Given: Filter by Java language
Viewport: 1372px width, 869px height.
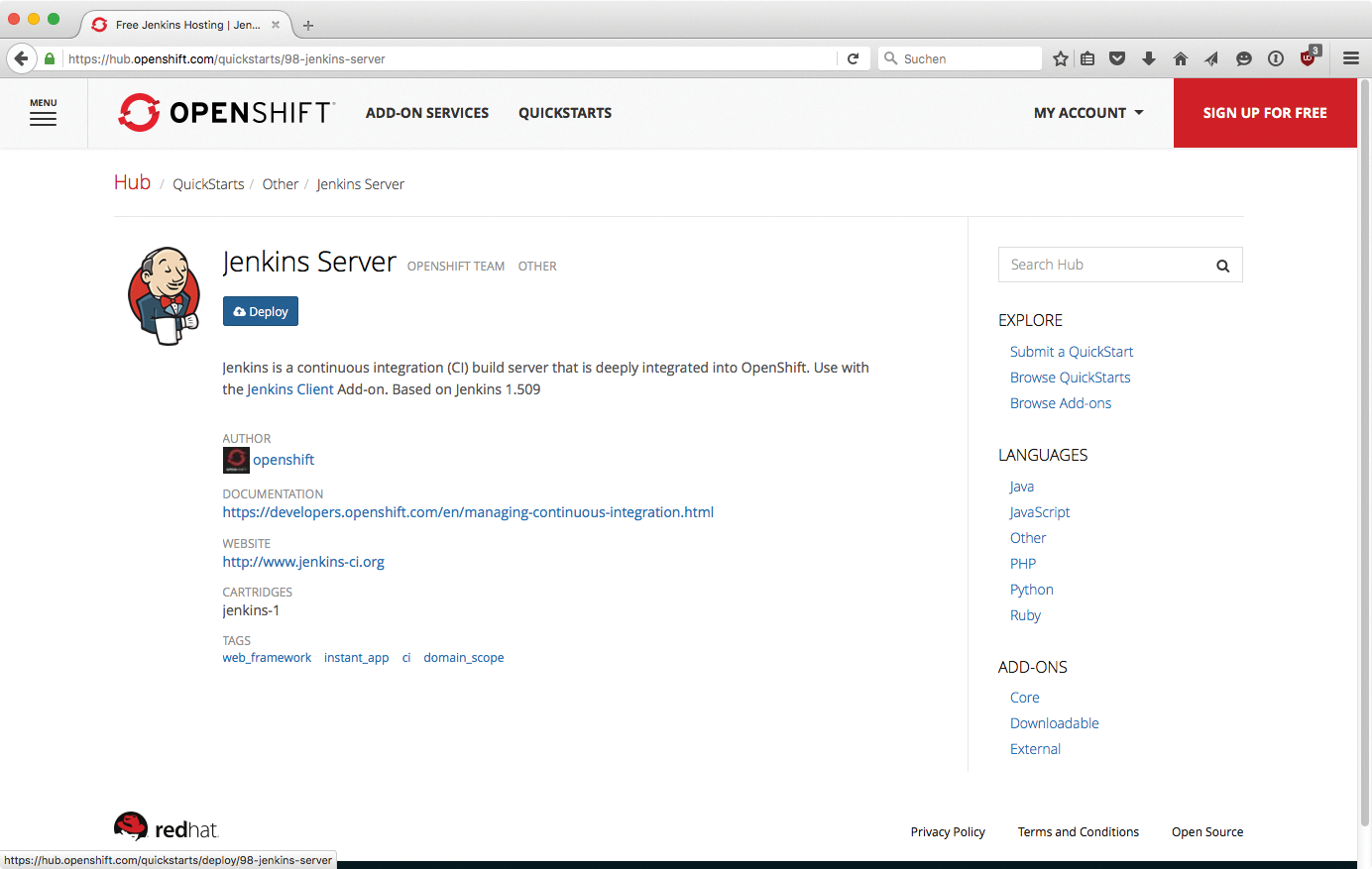Looking at the screenshot, I should pyautogui.click(x=1022, y=487).
